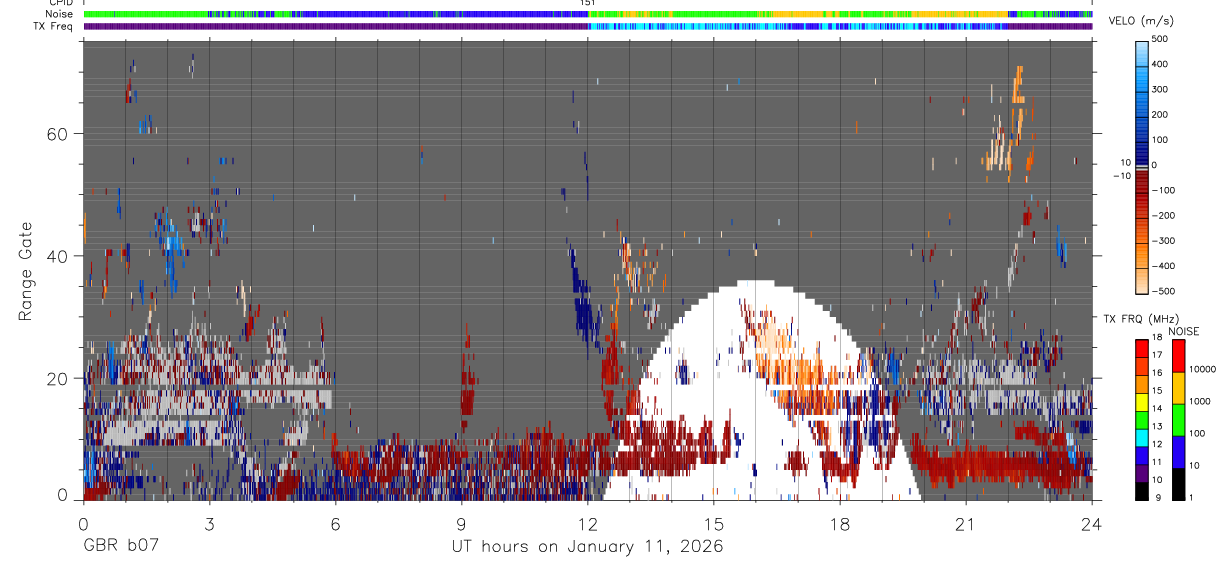Click the green 100–1000 segment of NOISE legend
The image size is (1228, 567).
click(x=1179, y=418)
